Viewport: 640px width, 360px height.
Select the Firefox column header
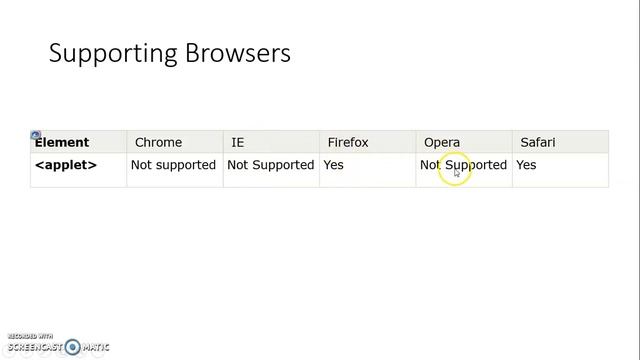(367, 142)
